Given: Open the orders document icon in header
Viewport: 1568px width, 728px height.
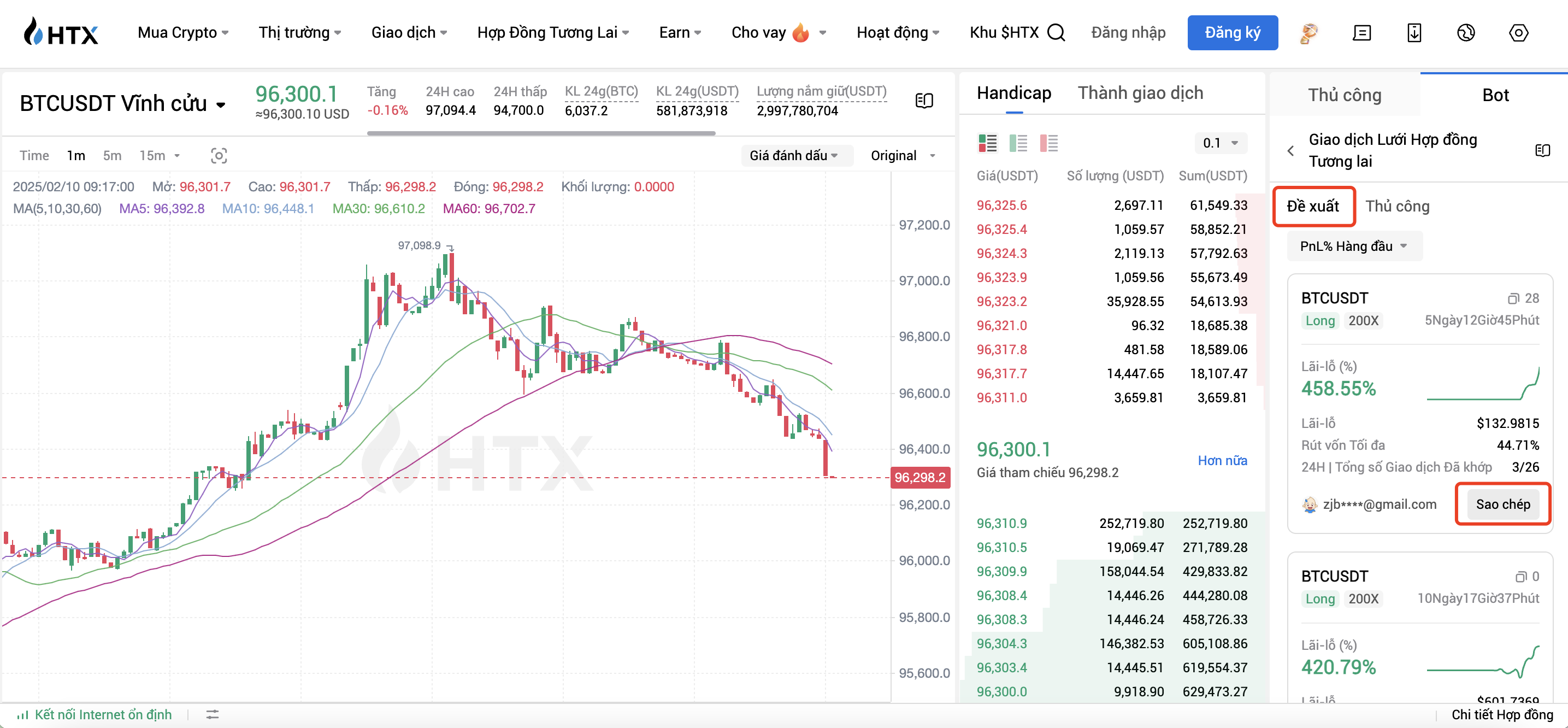Looking at the screenshot, I should 1361,33.
